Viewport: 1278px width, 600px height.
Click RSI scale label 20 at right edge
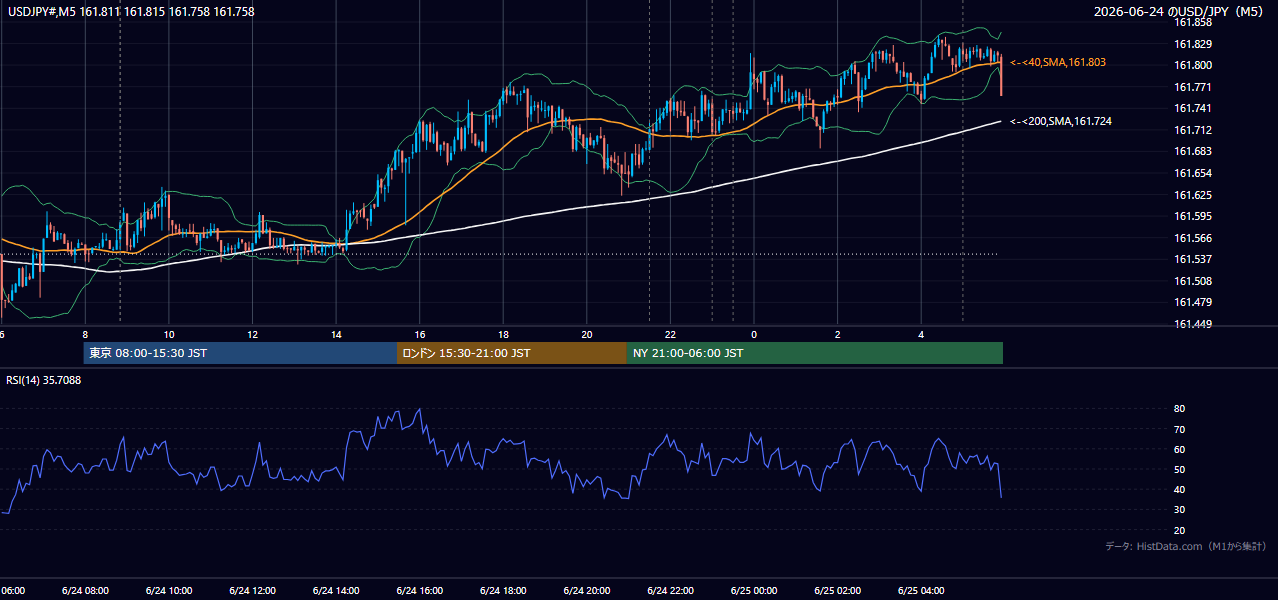click(1179, 530)
